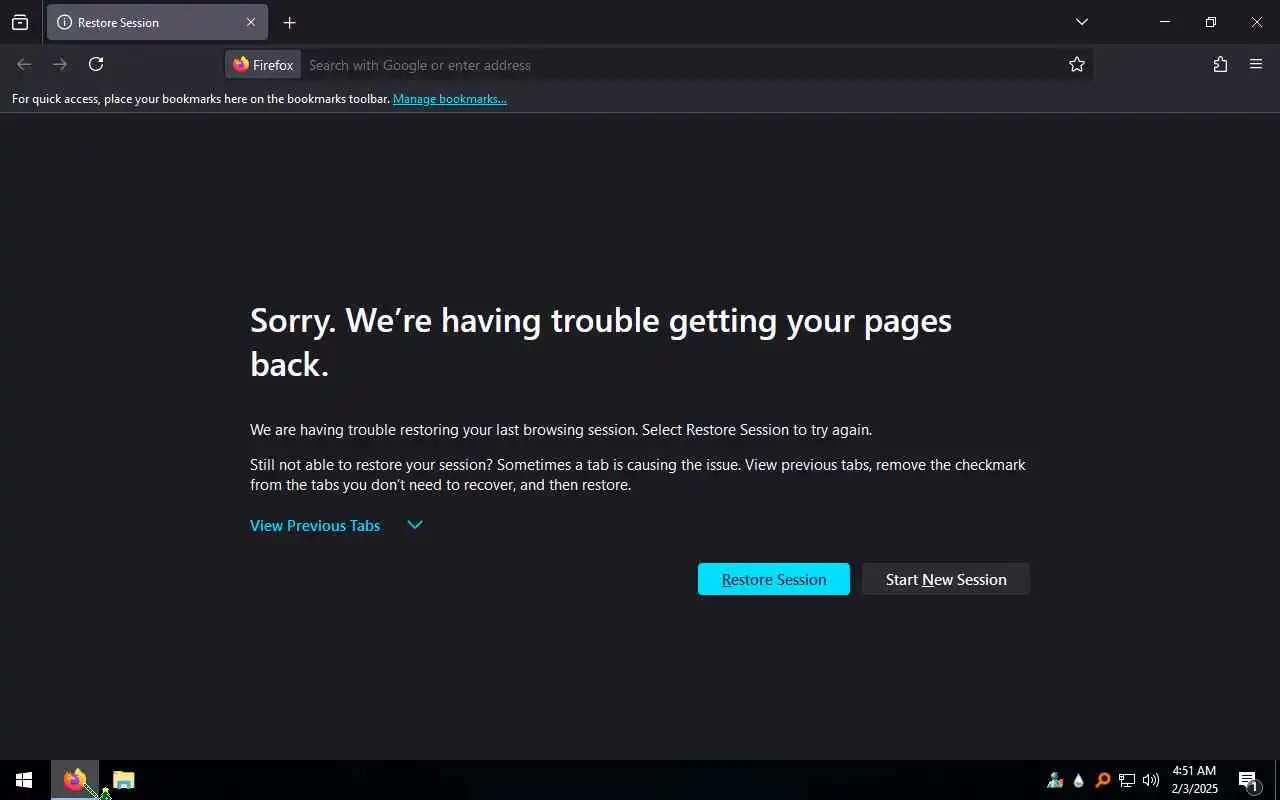Screen dimensions: 1280x800
Task: Click the Firefox identity icon in address bar
Action: pos(263,64)
